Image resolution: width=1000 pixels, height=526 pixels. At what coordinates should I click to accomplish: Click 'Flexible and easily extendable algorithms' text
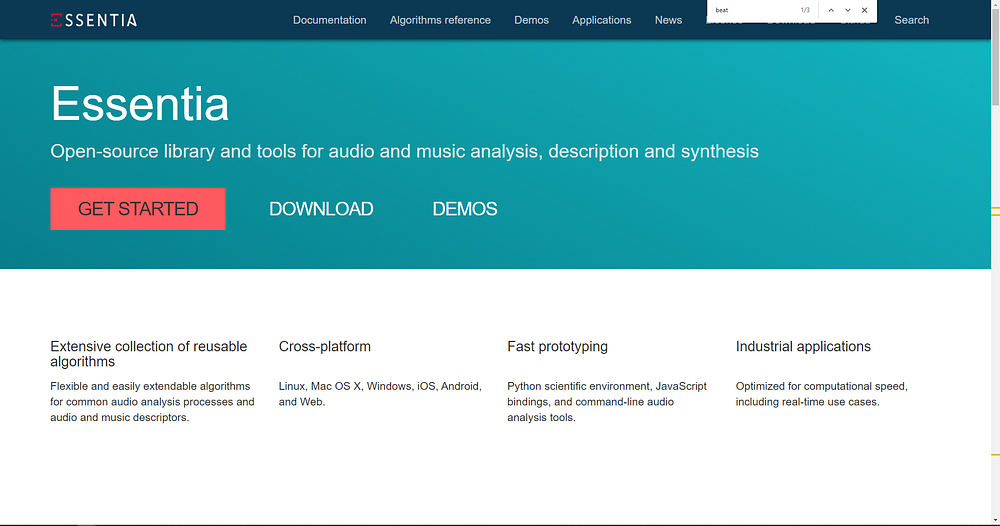point(152,402)
